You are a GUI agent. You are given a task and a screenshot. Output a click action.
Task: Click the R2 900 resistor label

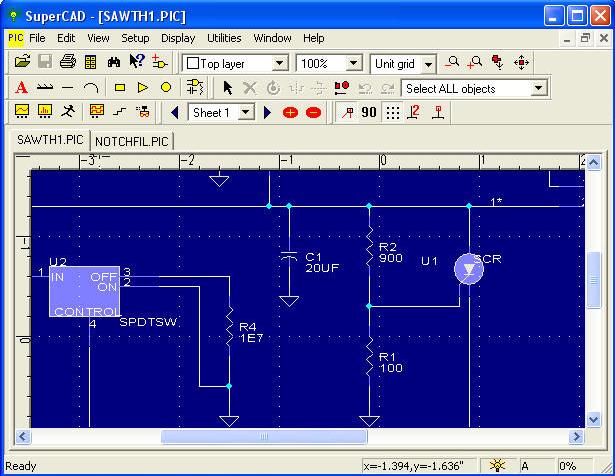click(391, 252)
